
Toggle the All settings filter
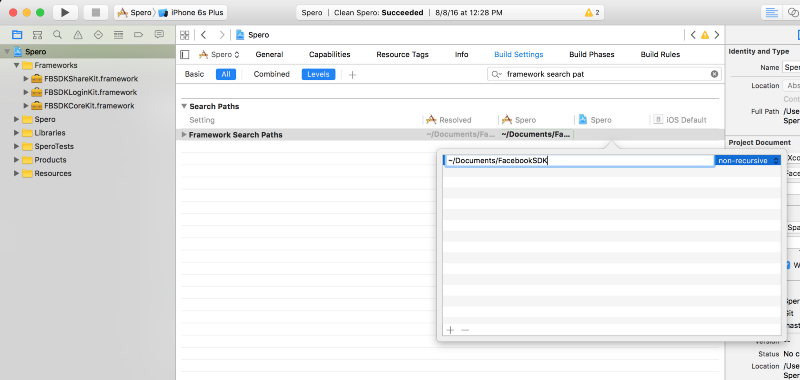click(x=226, y=74)
